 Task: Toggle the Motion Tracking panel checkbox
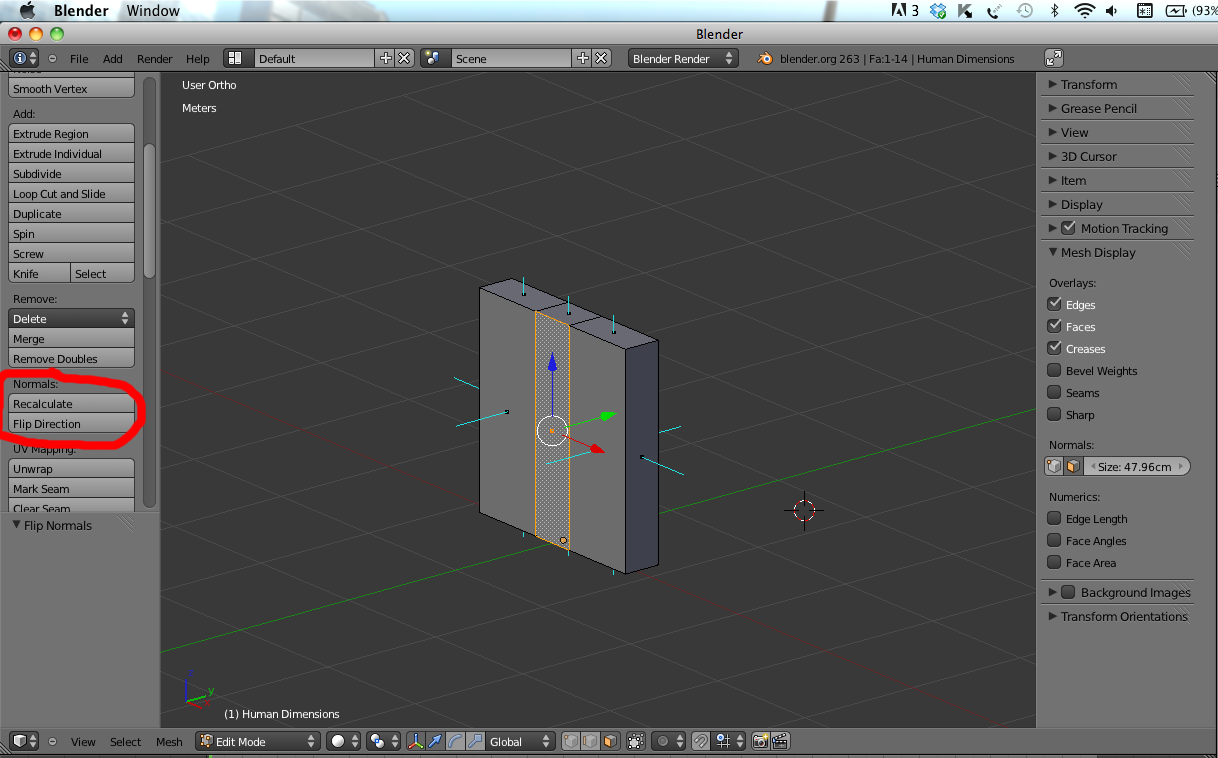coord(1068,228)
